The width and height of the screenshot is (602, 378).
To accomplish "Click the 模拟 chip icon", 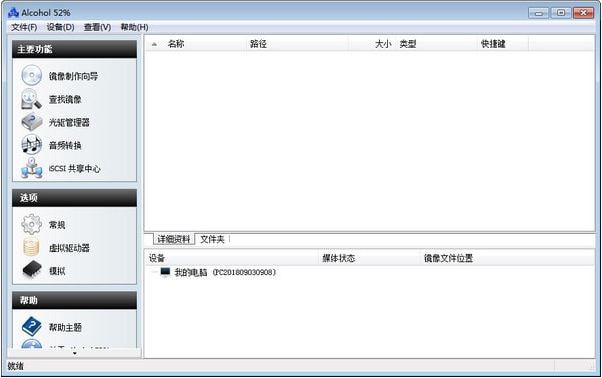I will pyautogui.click(x=32, y=270).
